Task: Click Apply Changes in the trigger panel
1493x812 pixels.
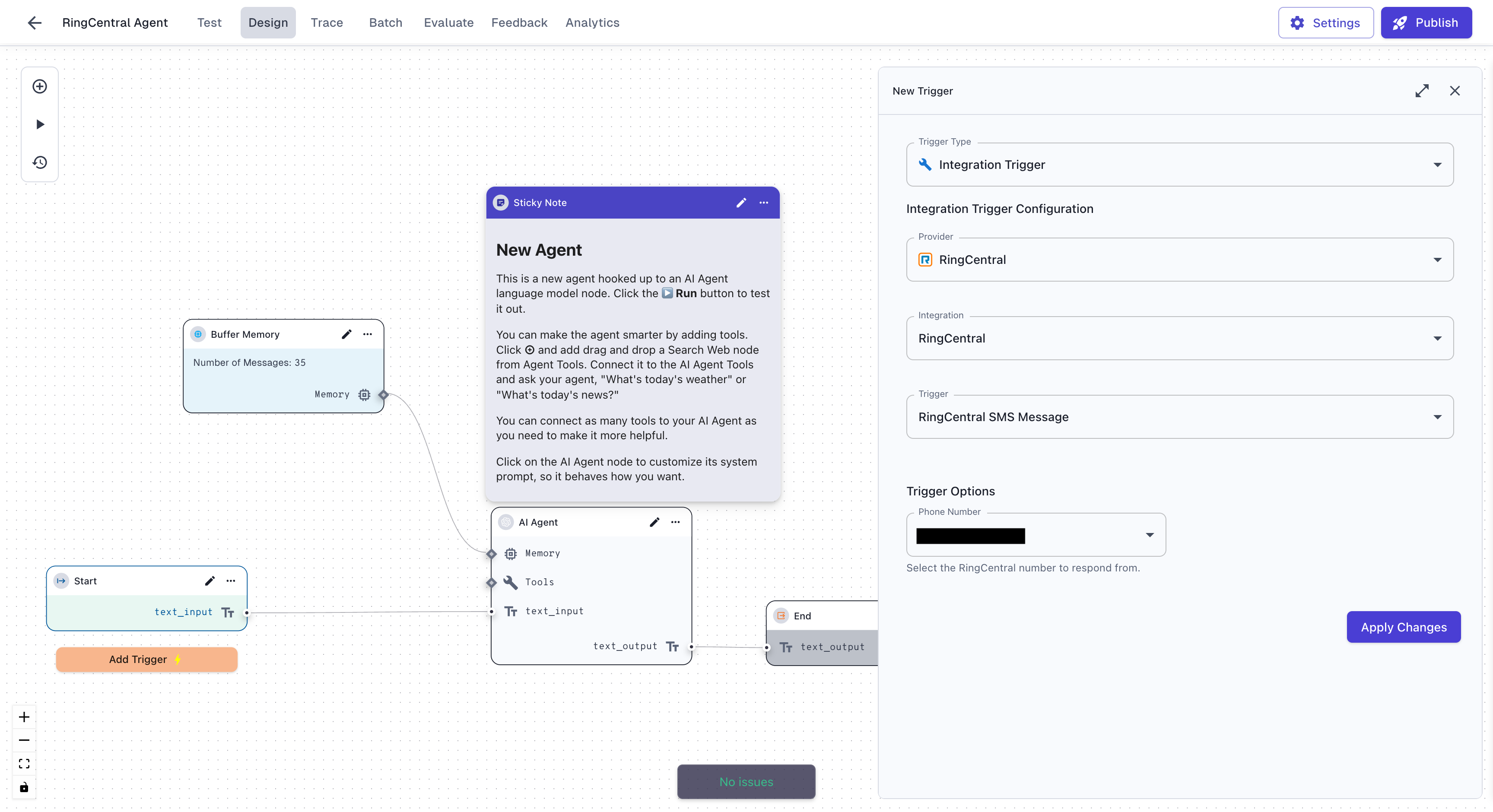Action: [1404, 627]
